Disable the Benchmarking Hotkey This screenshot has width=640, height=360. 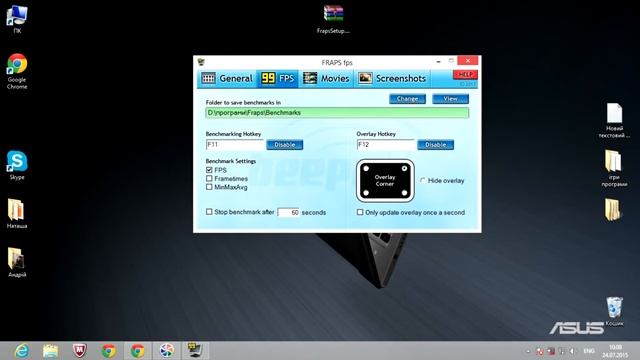pyautogui.click(x=284, y=145)
